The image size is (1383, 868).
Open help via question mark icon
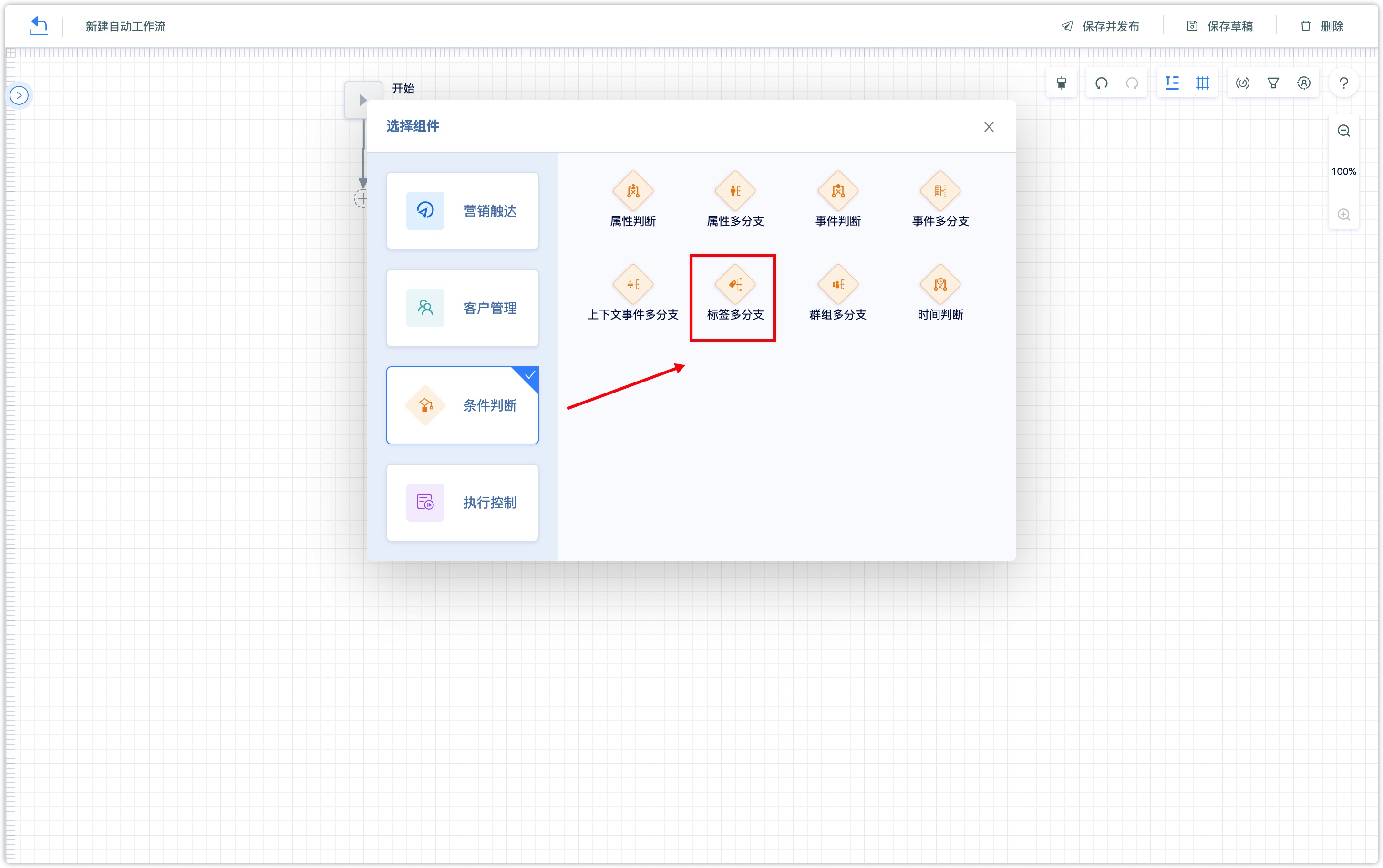(1343, 83)
